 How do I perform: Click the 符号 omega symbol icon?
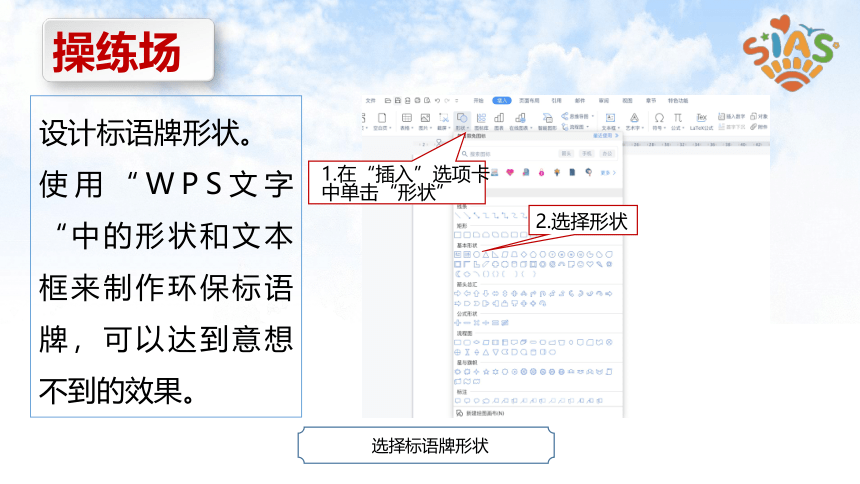(659, 118)
